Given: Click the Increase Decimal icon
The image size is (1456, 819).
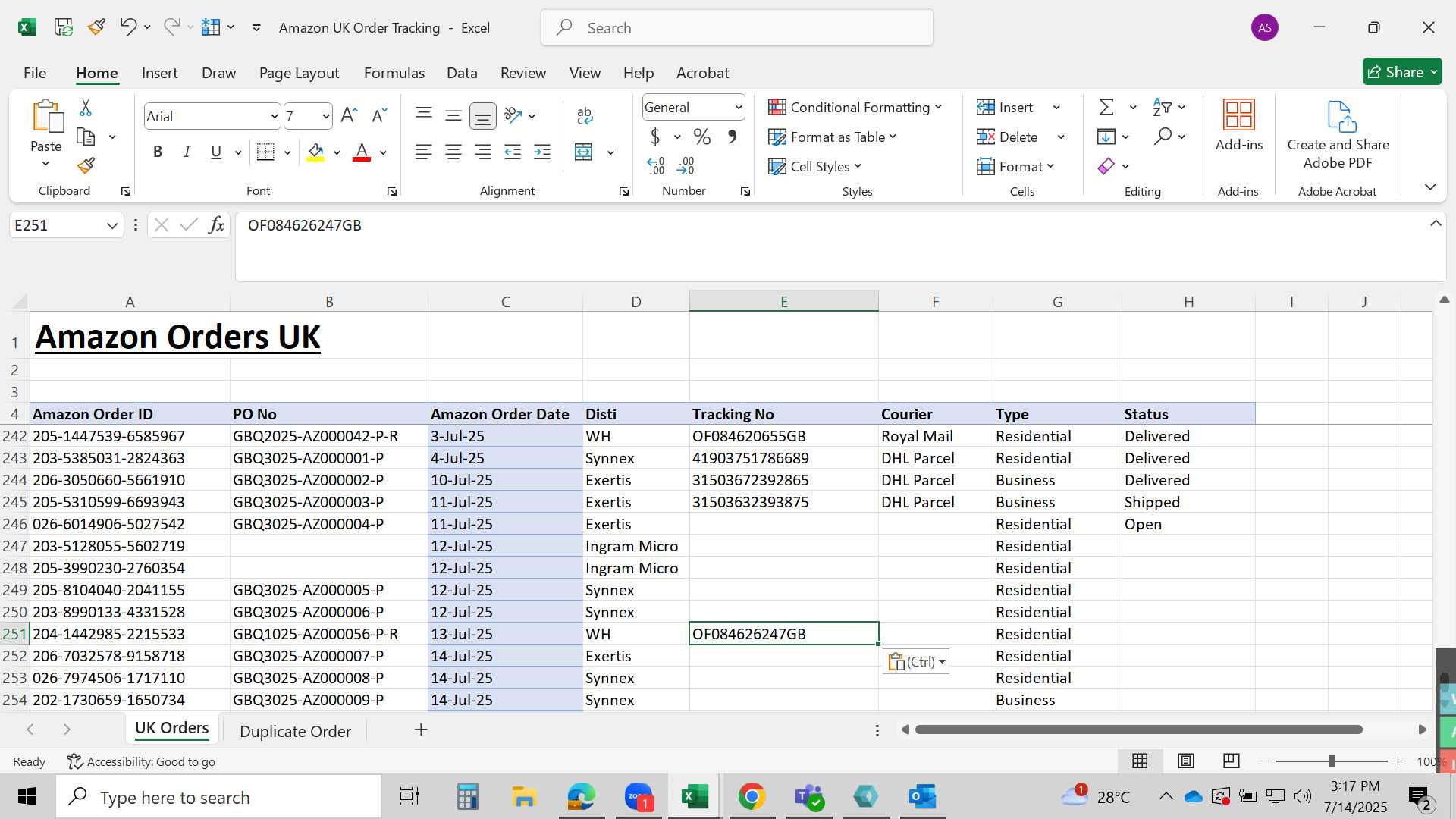Looking at the screenshot, I should [656, 165].
